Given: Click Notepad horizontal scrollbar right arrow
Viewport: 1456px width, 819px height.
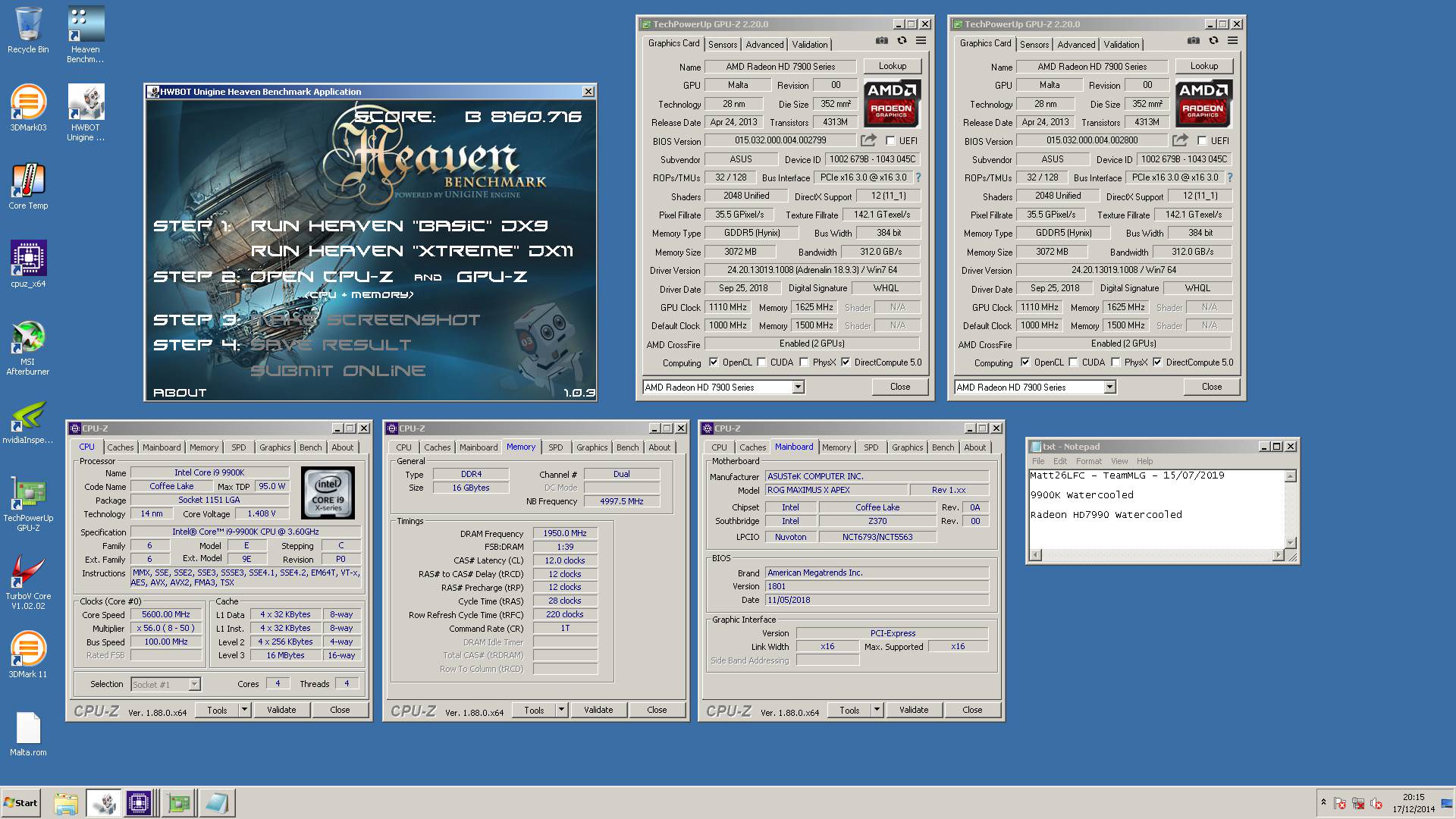Looking at the screenshot, I should [1279, 555].
